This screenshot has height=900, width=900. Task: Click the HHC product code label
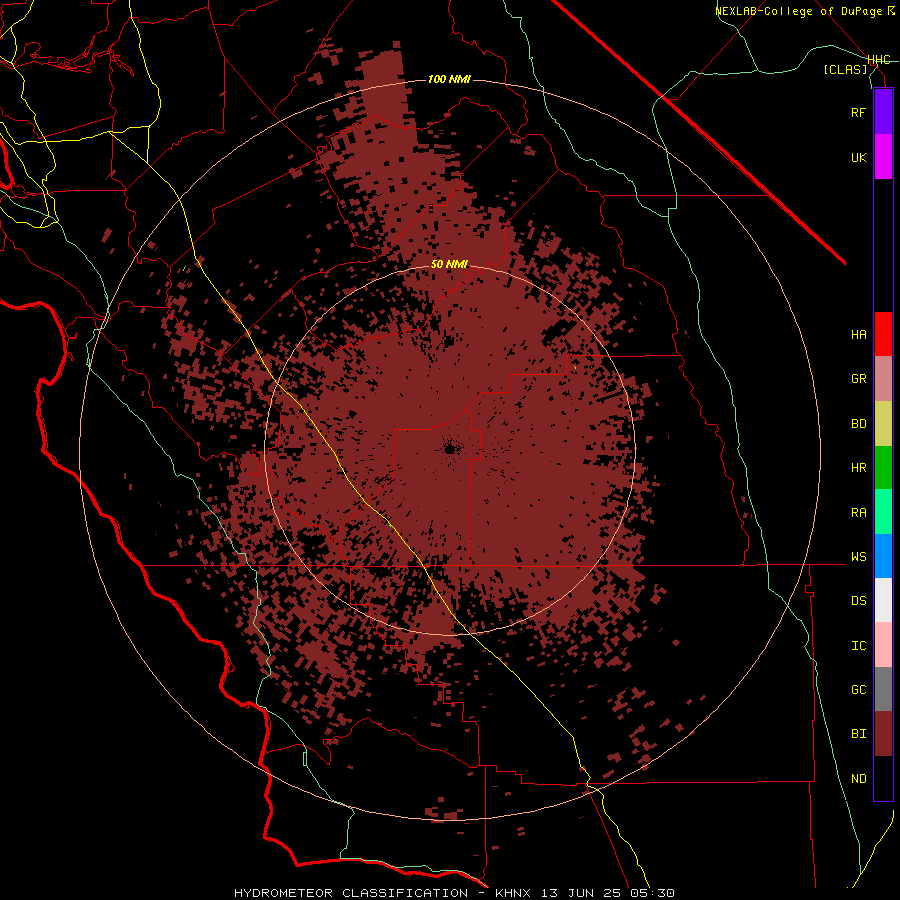point(878,60)
